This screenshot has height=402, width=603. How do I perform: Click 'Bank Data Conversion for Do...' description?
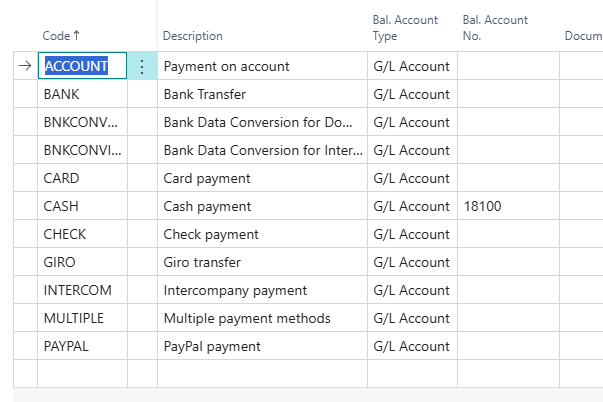click(x=258, y=122)
